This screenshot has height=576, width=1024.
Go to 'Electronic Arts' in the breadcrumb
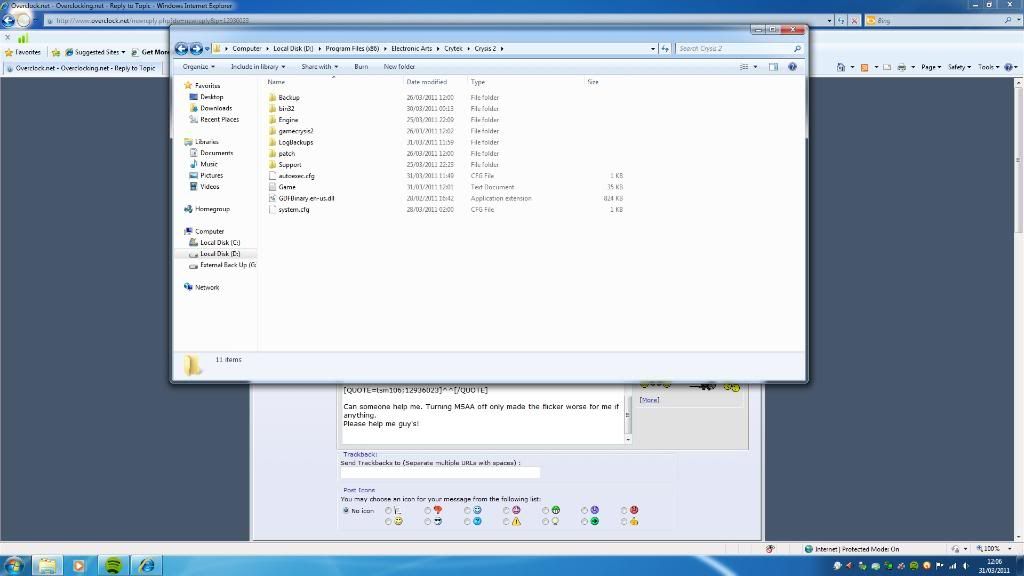[411, 48]
